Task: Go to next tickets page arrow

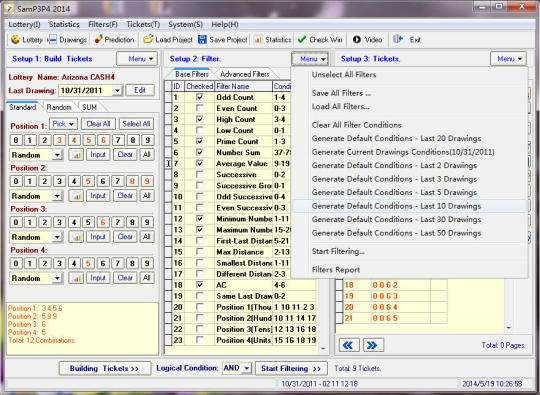Action: (x=373, y=345)
